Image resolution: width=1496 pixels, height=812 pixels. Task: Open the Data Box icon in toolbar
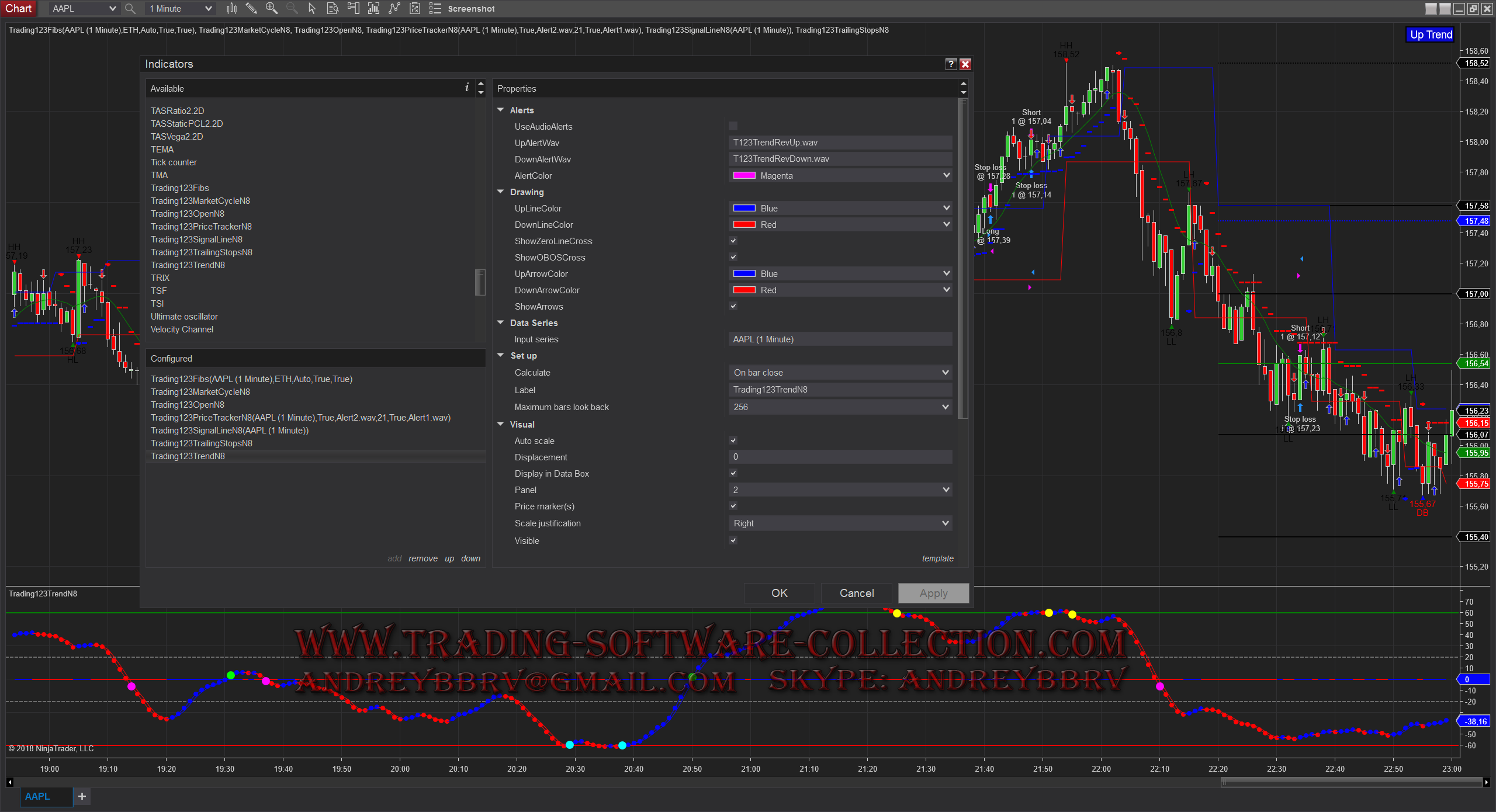click(333, 8)
